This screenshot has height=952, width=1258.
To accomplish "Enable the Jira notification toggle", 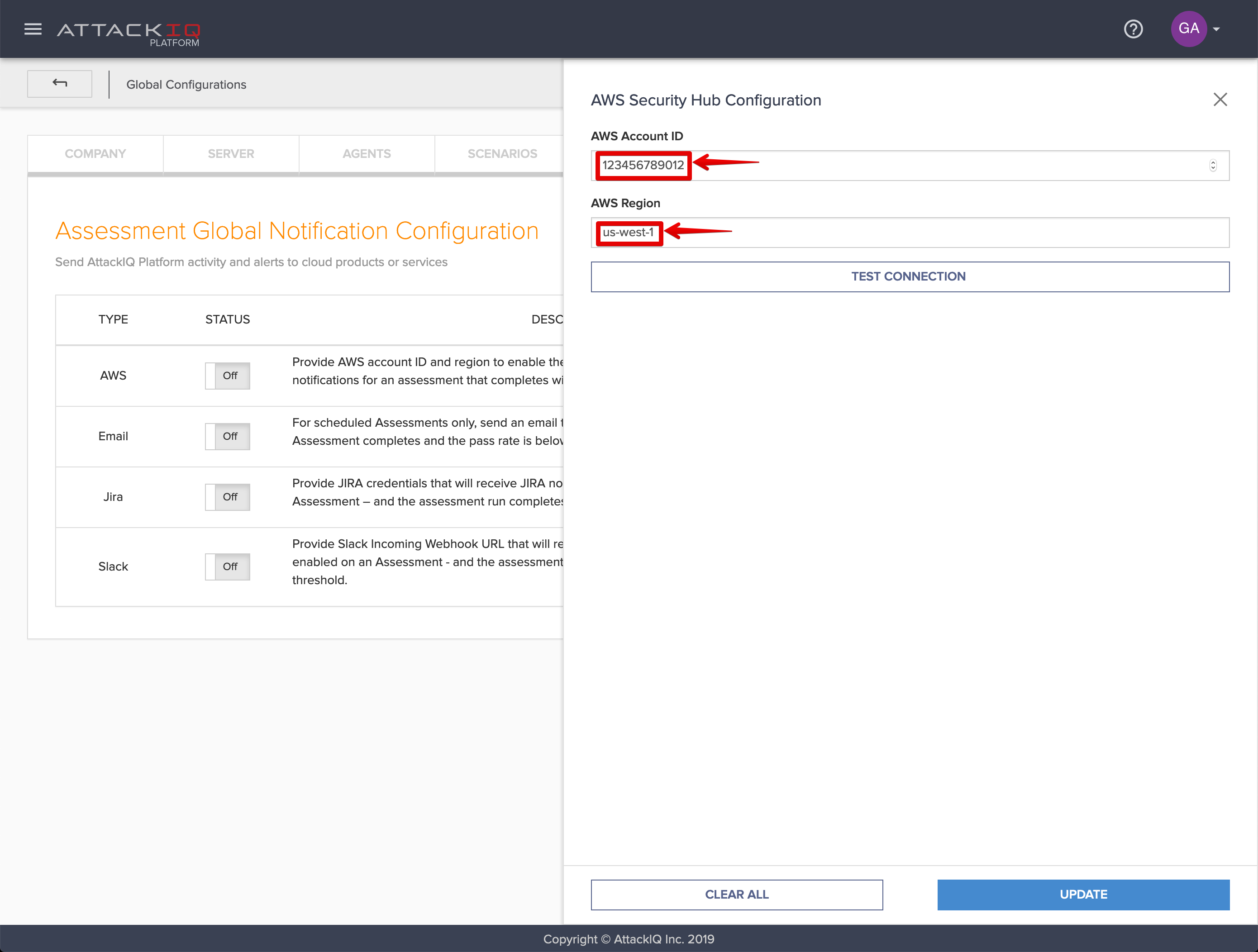I will (228, 497).
